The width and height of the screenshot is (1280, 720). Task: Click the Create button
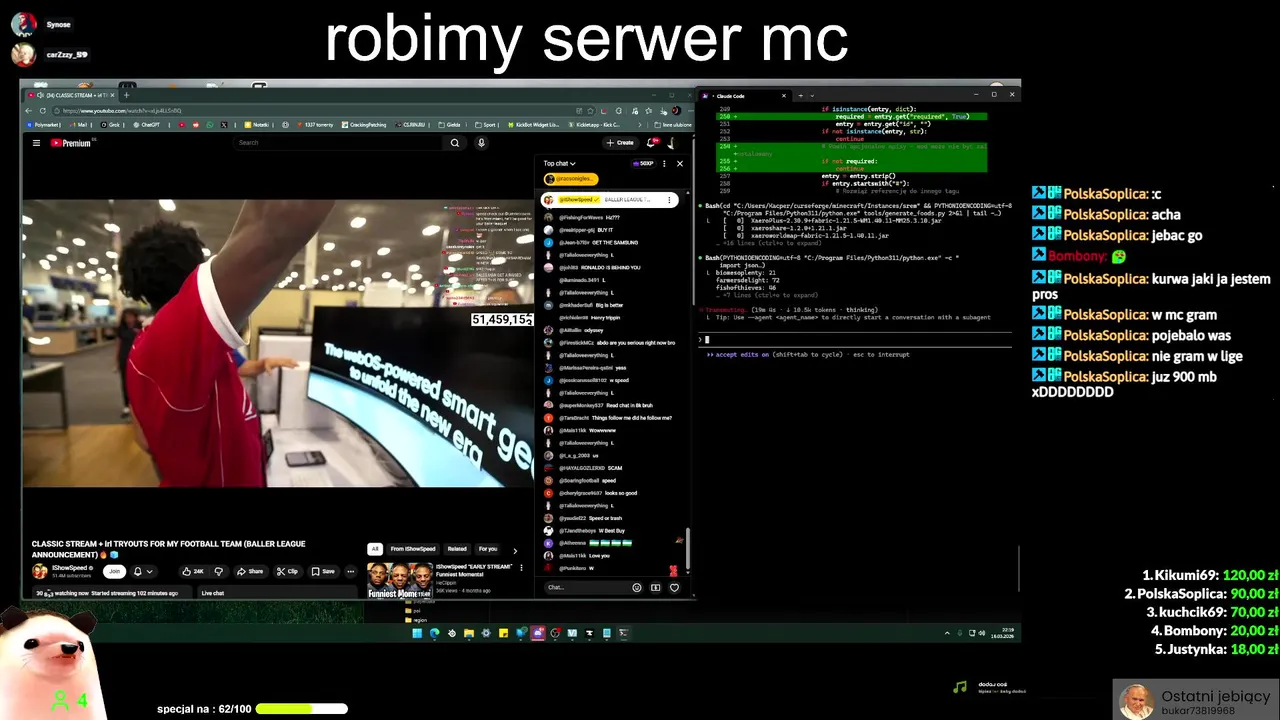621,143
